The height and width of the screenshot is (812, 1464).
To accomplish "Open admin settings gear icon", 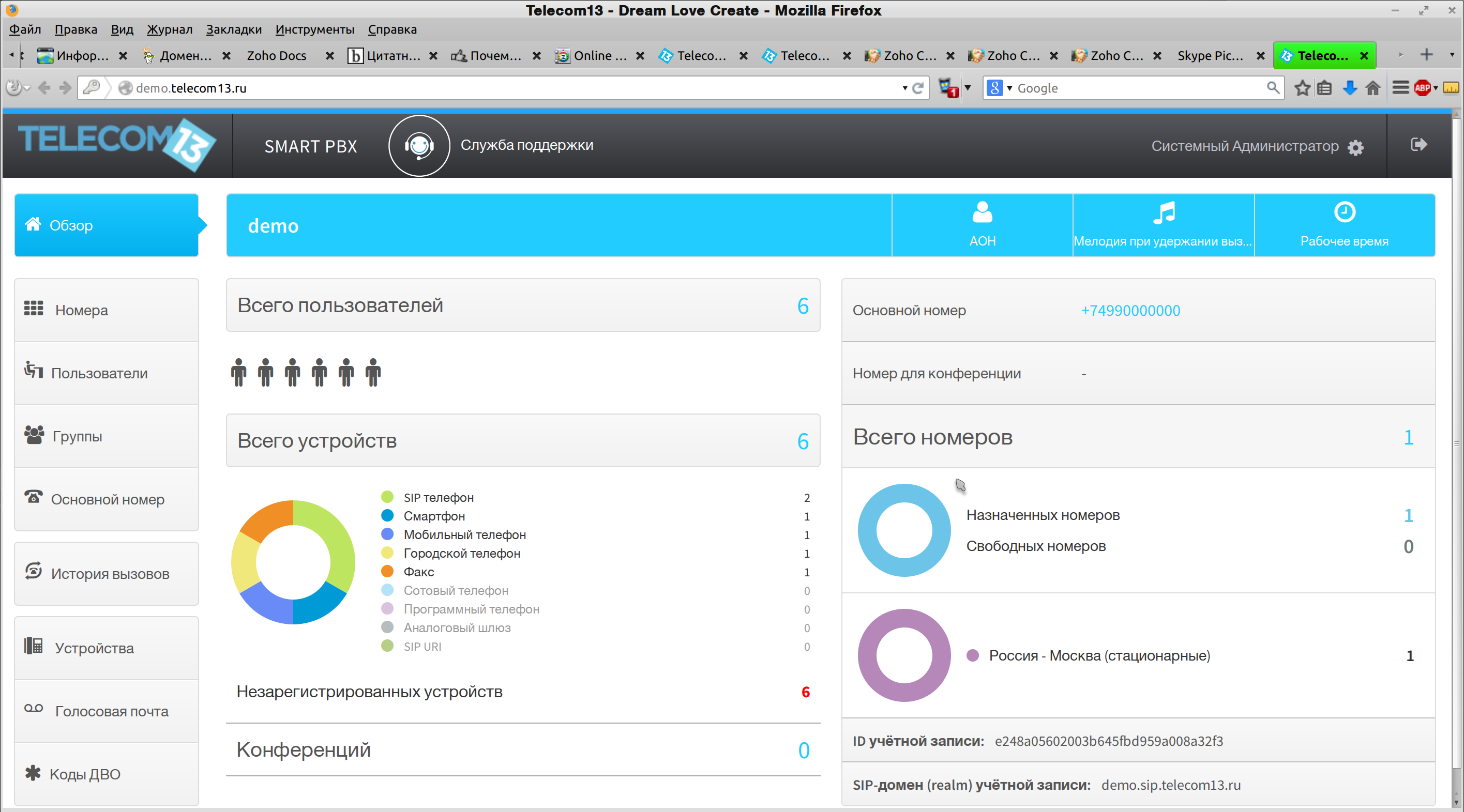I will (x=1355, y=148).
